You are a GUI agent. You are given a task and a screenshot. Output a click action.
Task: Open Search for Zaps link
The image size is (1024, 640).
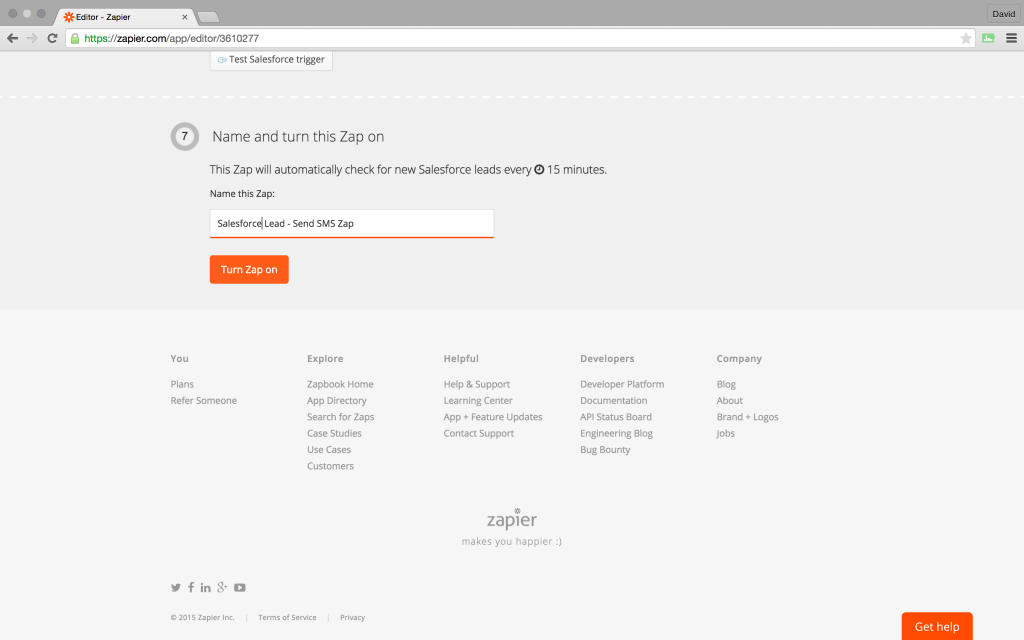pyautogui.click(x=341, y=417)
